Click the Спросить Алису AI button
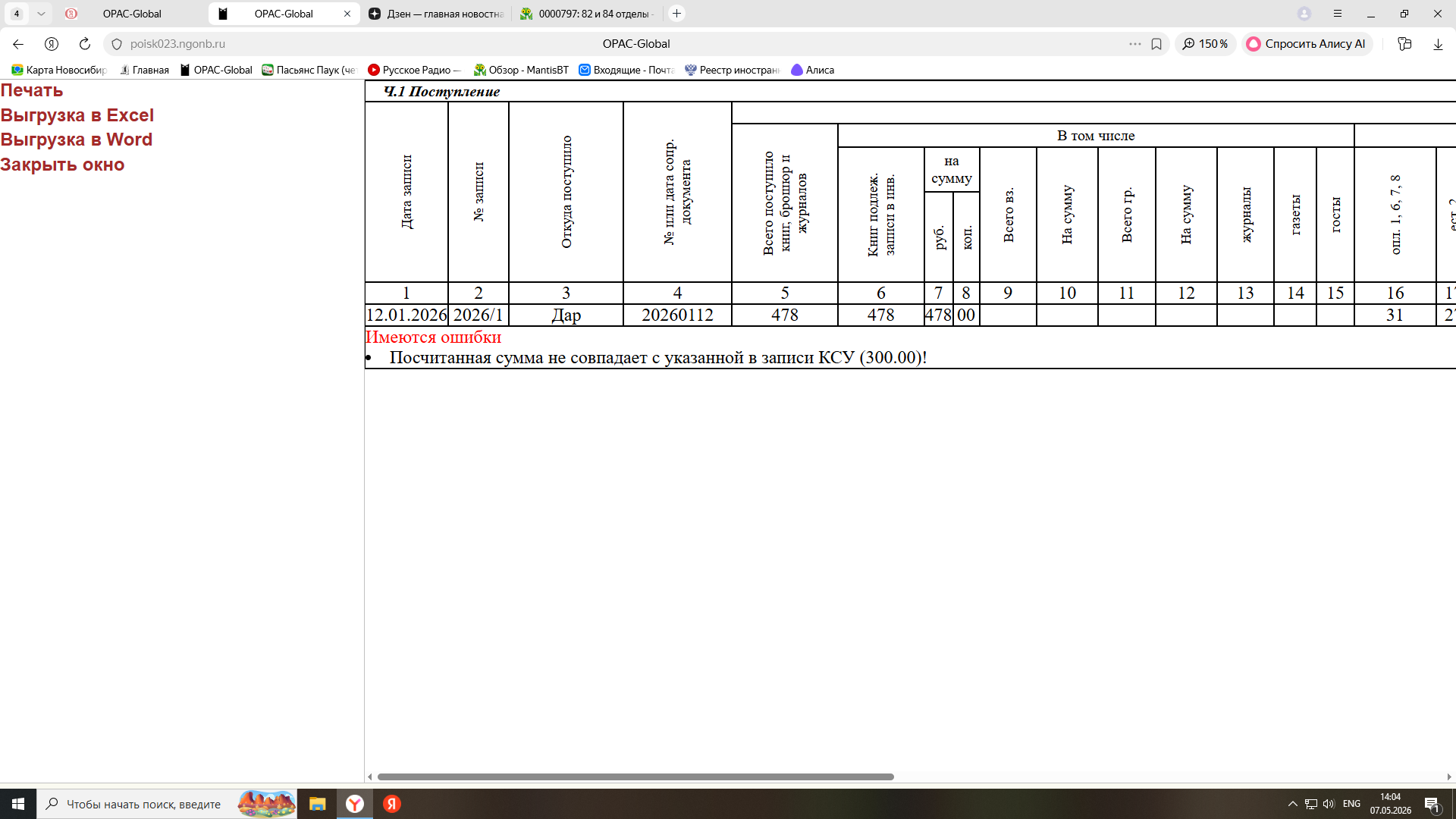1456x819 pixels. click(x=1307, y=44)
